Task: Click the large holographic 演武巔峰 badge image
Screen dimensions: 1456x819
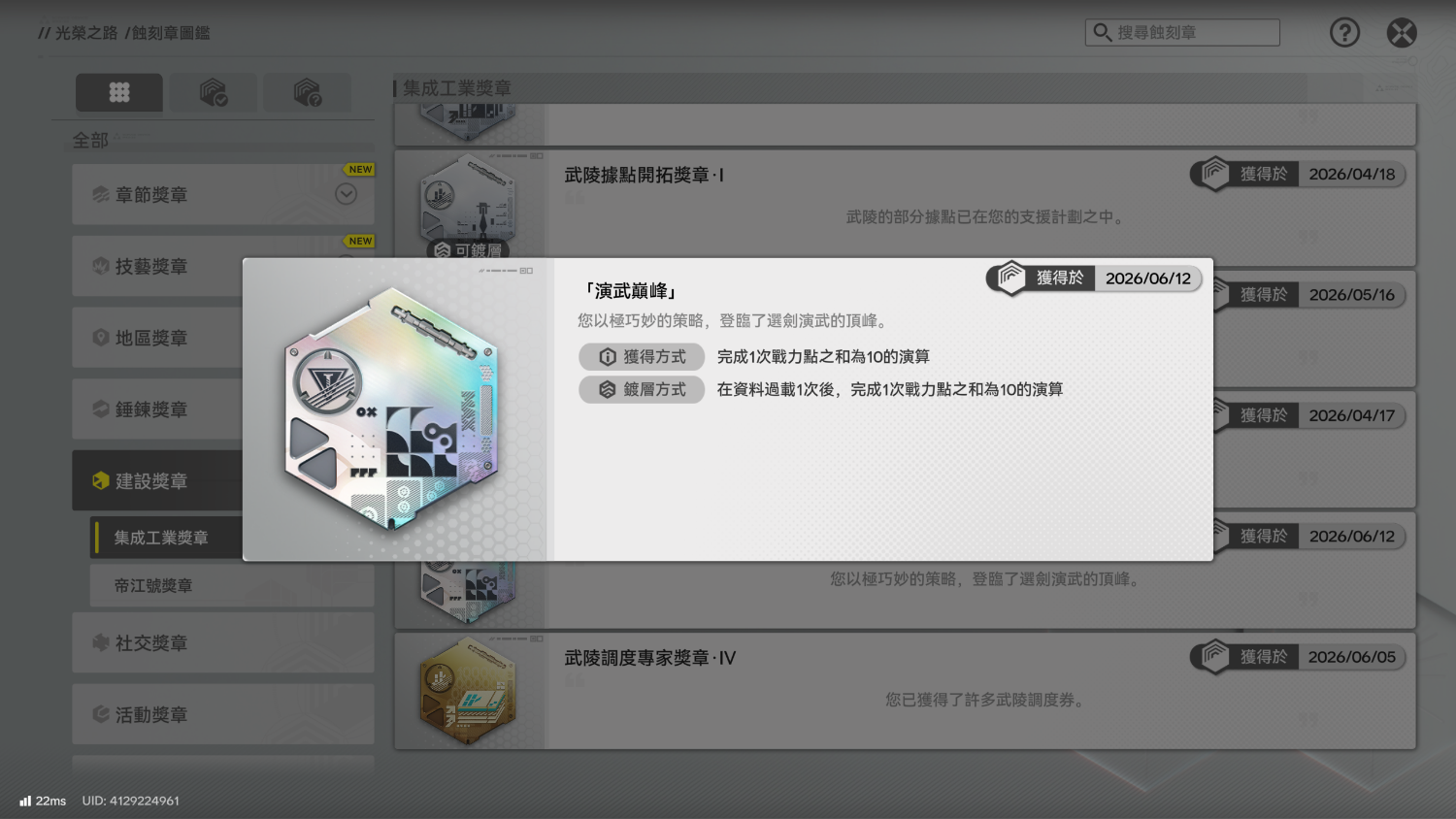Action: [391, 409]
